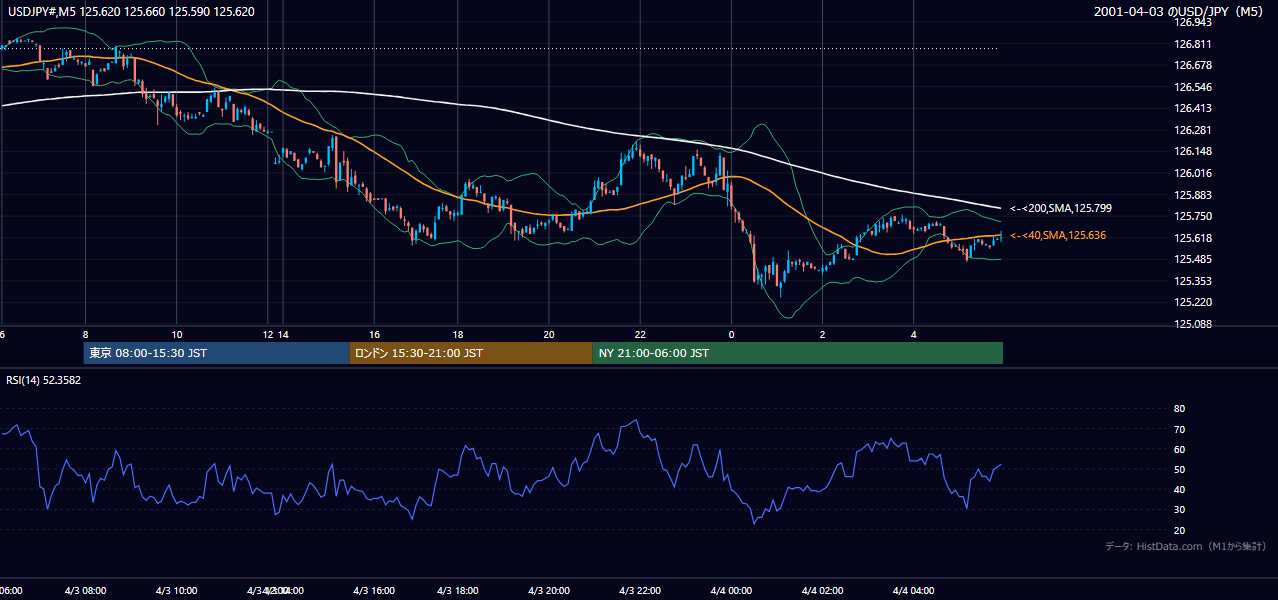
Task: Click the 4/3 20:00 bottom time label
Action: [x=549, y=590]
